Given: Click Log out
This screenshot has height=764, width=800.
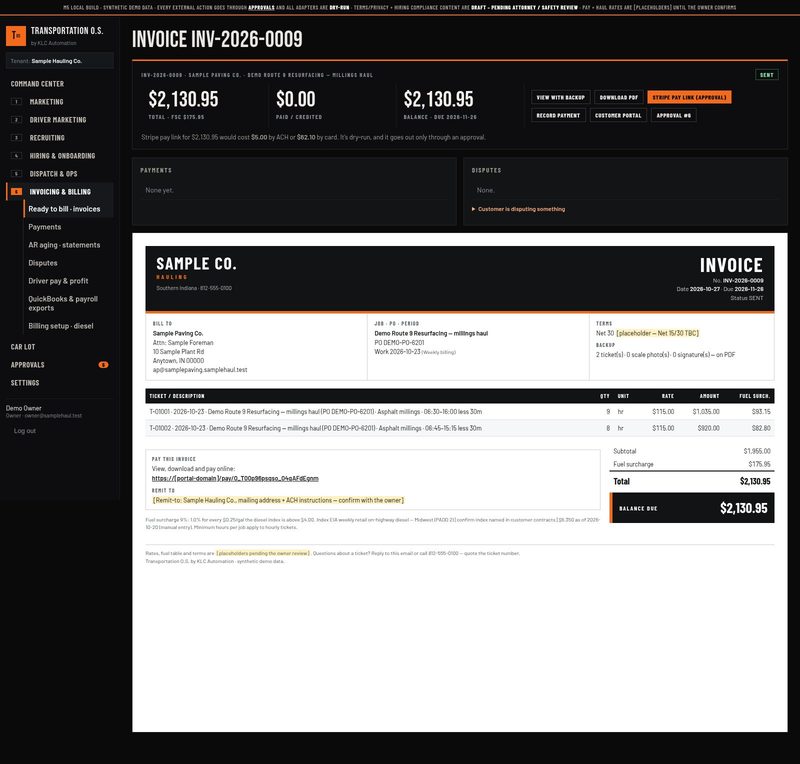Looking at the screenshot, I should (24, 431).
